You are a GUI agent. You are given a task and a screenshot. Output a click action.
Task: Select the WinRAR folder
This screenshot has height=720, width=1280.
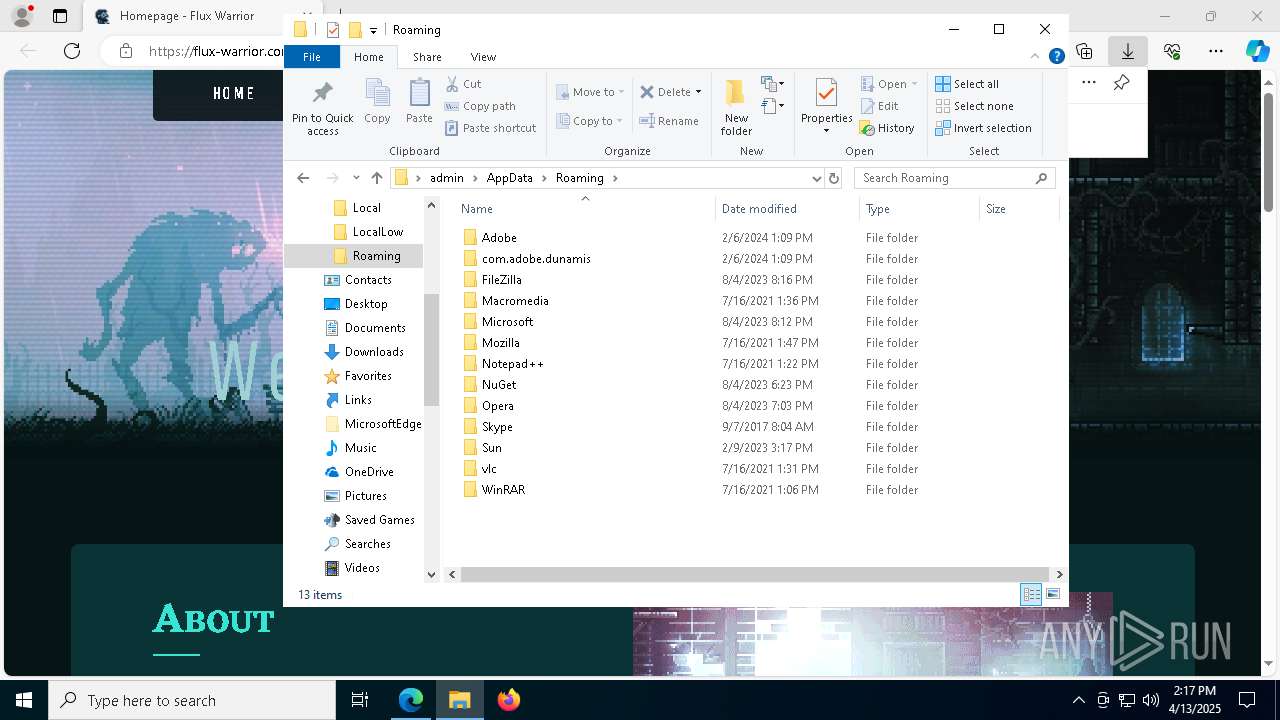coord(503,490)
